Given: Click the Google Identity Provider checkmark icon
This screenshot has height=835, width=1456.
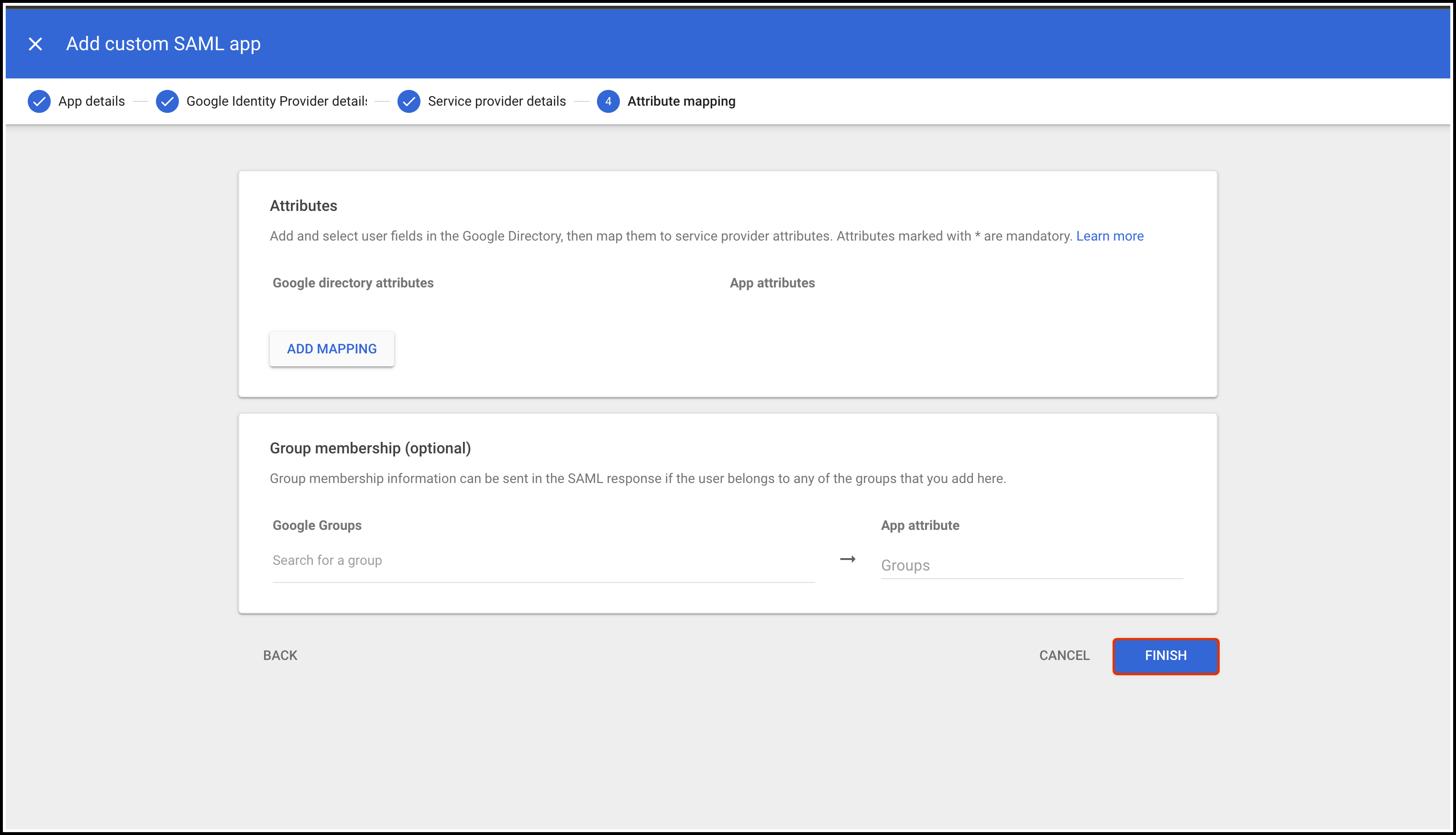Looking at the screenshot, I should [x=167, y=101].
